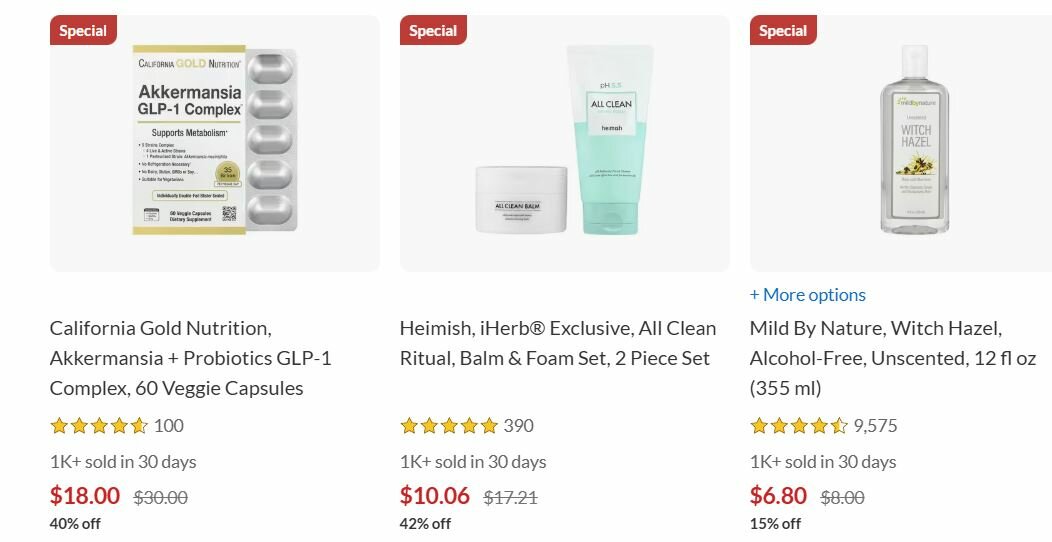The width and height of the screenshot is (1052, 542).
Task: Click the $6.80 sale price
Action: 778,496
